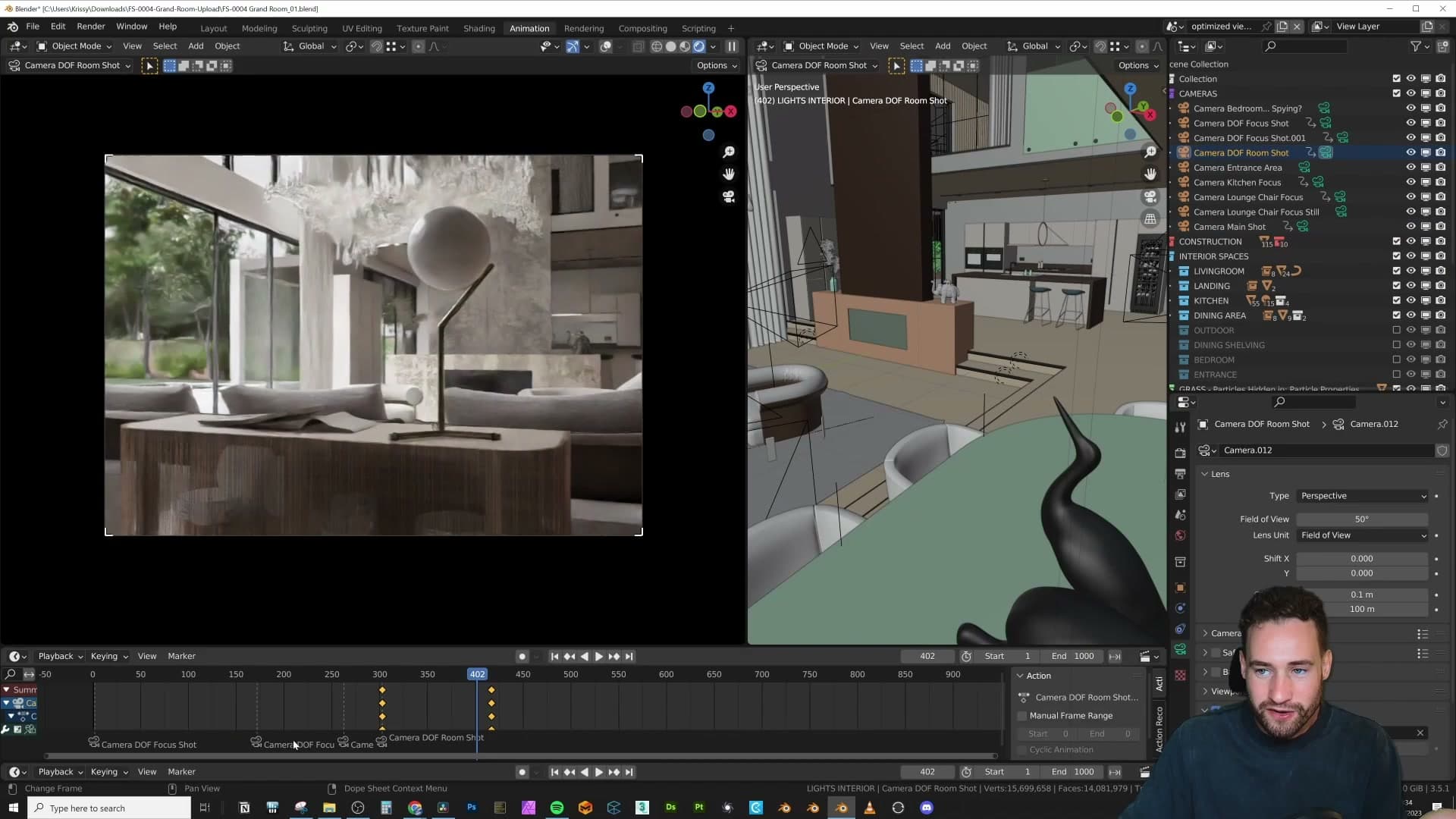Open the Tool properties tab
The width and height of the screenshot is (1456, 819).
1180,428
